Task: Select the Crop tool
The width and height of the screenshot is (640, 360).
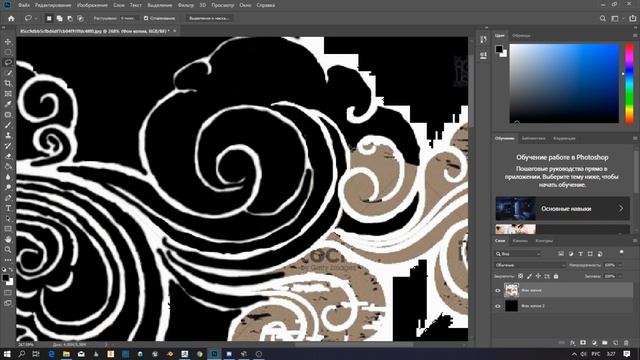Action: click(8, 83)
